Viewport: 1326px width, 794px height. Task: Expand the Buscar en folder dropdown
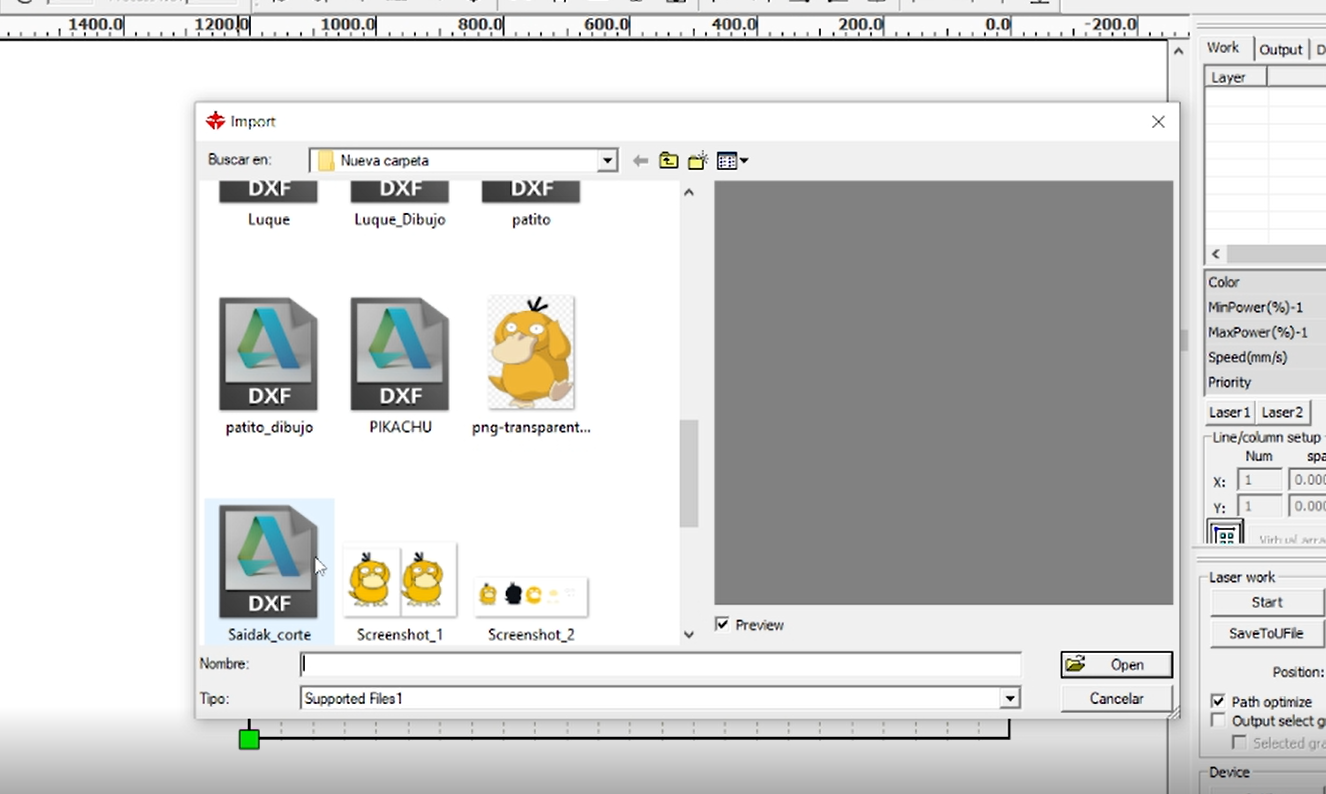pos(607,161)
